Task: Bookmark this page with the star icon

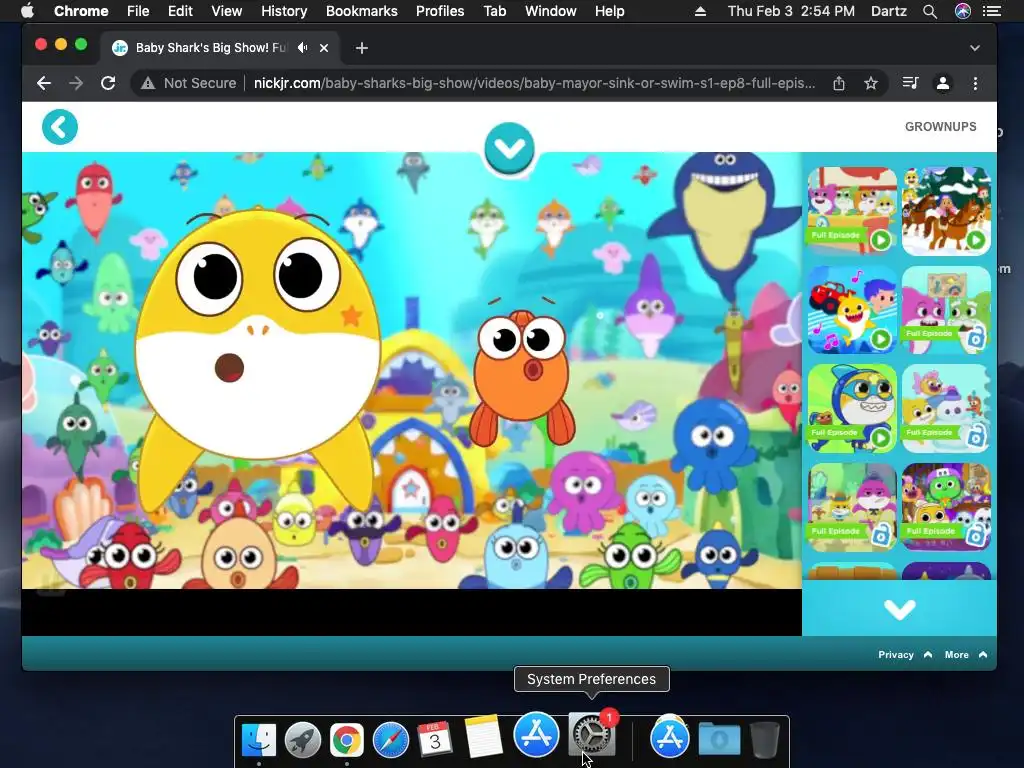Action: coord(871,83)
